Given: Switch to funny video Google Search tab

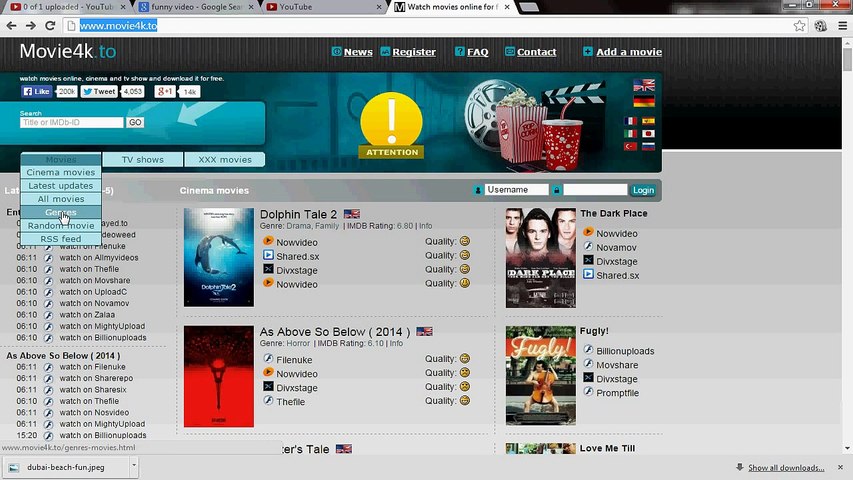Looking at the screenshot, I should click(197, 7).
